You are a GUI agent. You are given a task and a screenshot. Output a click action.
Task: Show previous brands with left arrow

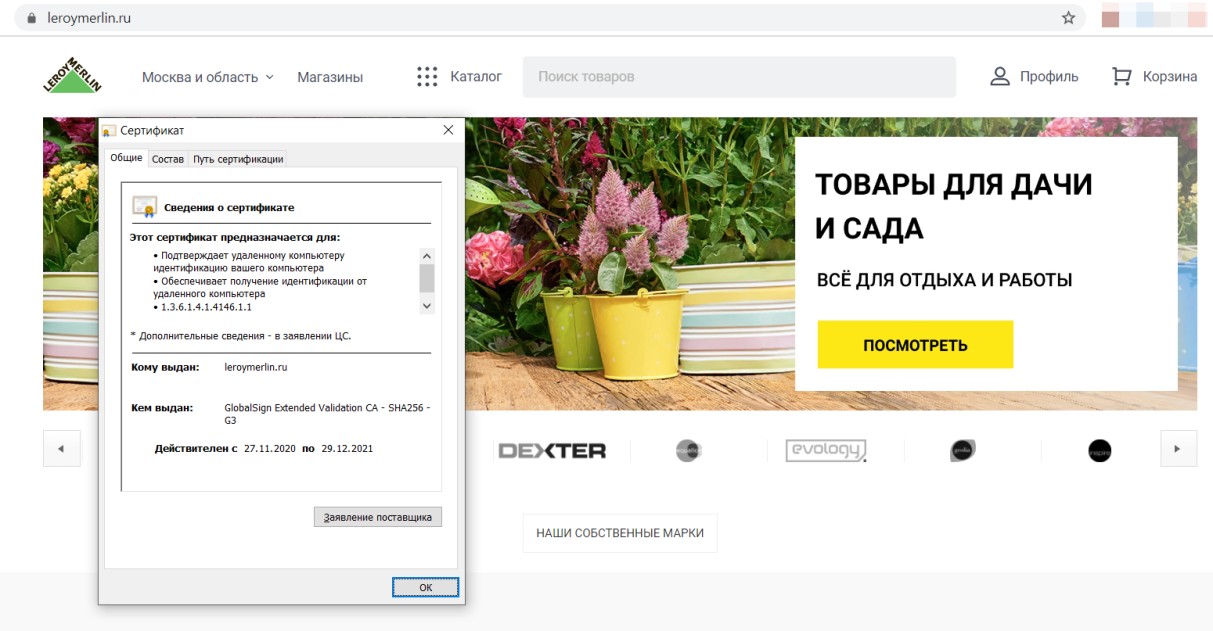point(61,449)
